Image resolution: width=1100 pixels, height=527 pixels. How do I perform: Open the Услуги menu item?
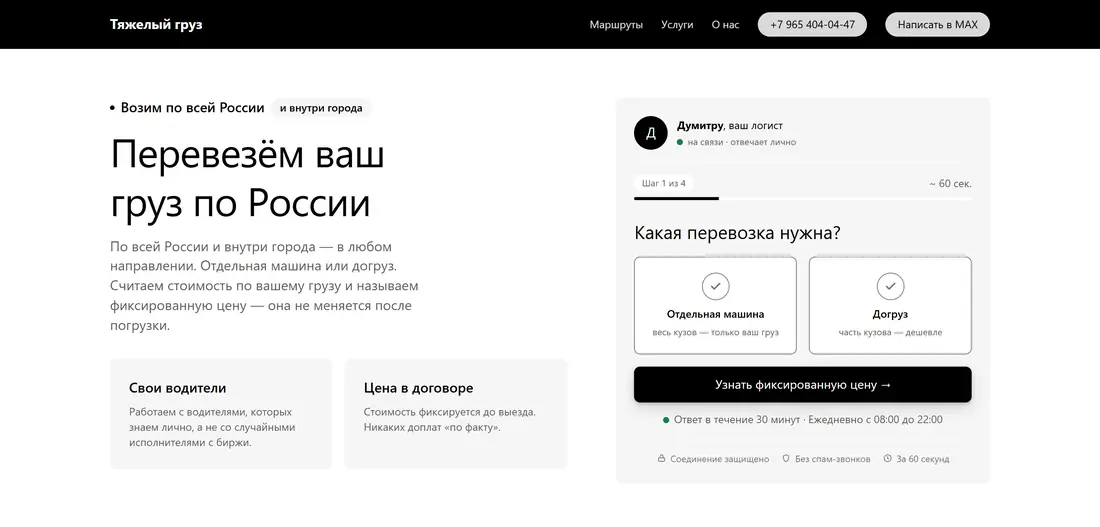[677, 25]
